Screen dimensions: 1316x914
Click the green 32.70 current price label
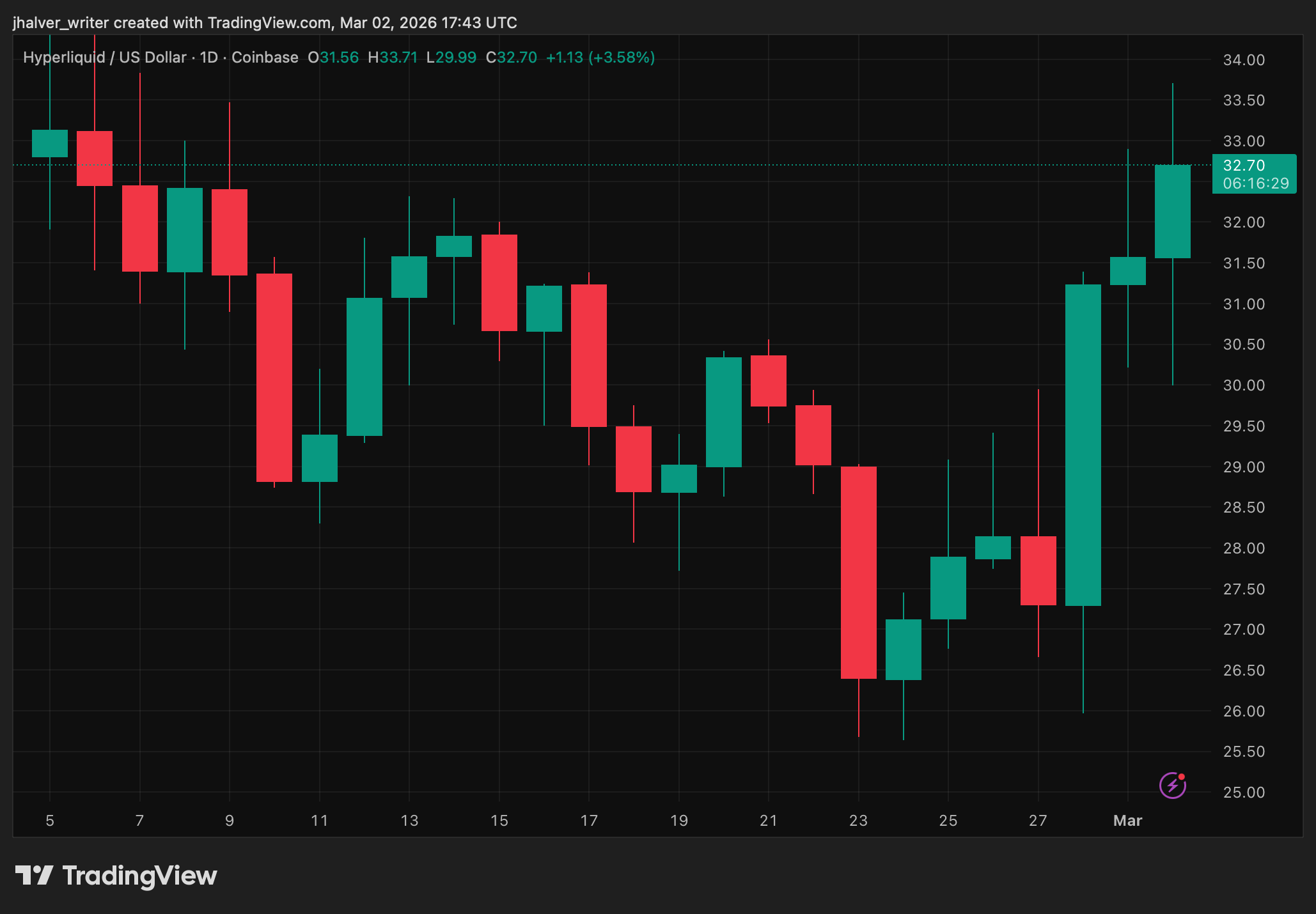pos(1244,166)
